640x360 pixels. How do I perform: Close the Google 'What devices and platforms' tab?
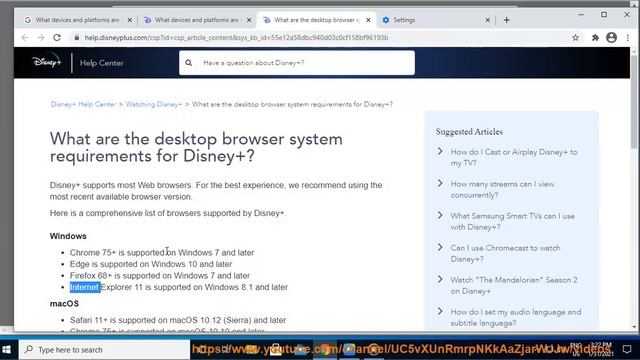click(130, 20)
